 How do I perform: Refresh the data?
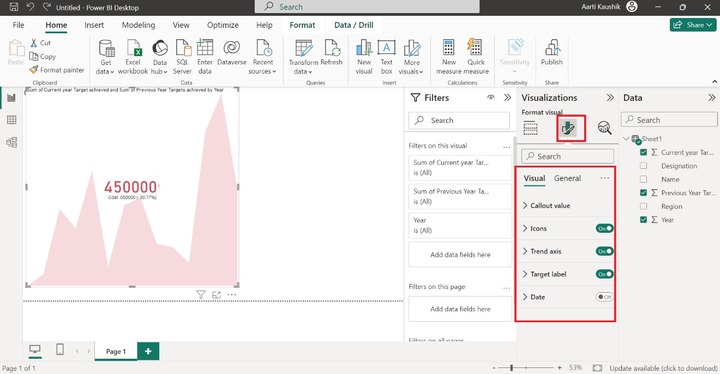(x=332, y=52)
